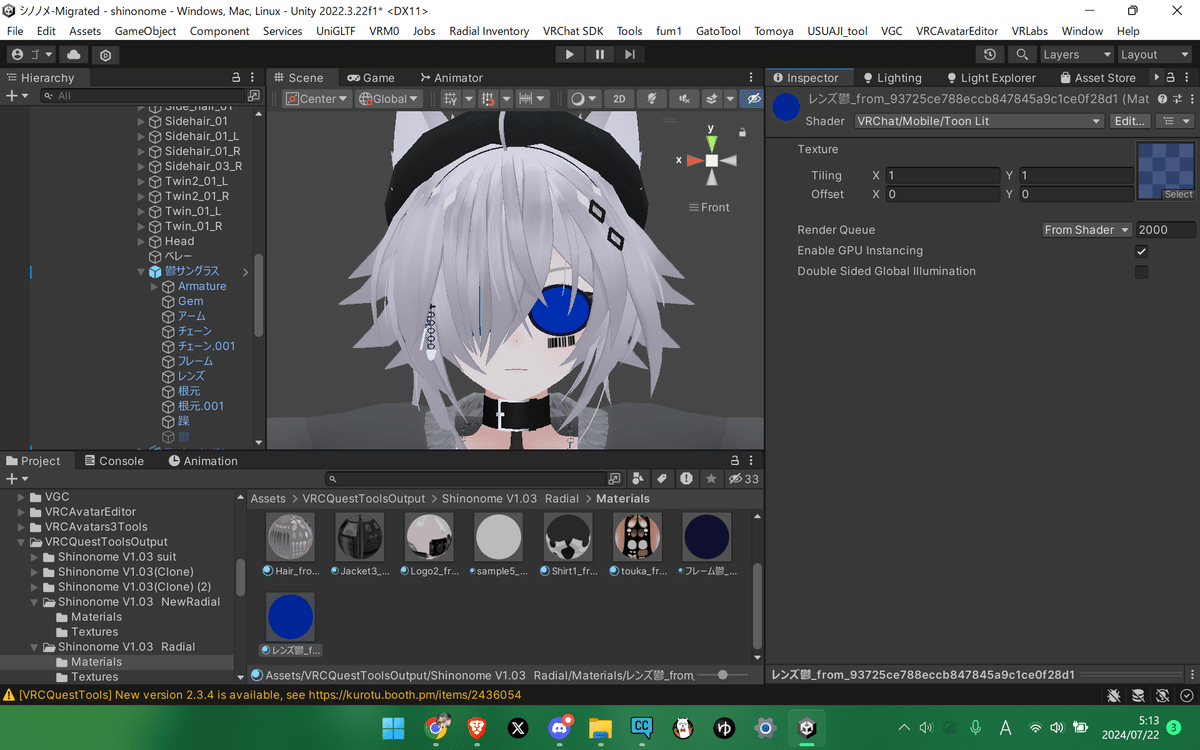The width and height of the screenshot is (1200, 750).
Task: Open the Center pivot mode dropdown
Action: click(317, 98)
